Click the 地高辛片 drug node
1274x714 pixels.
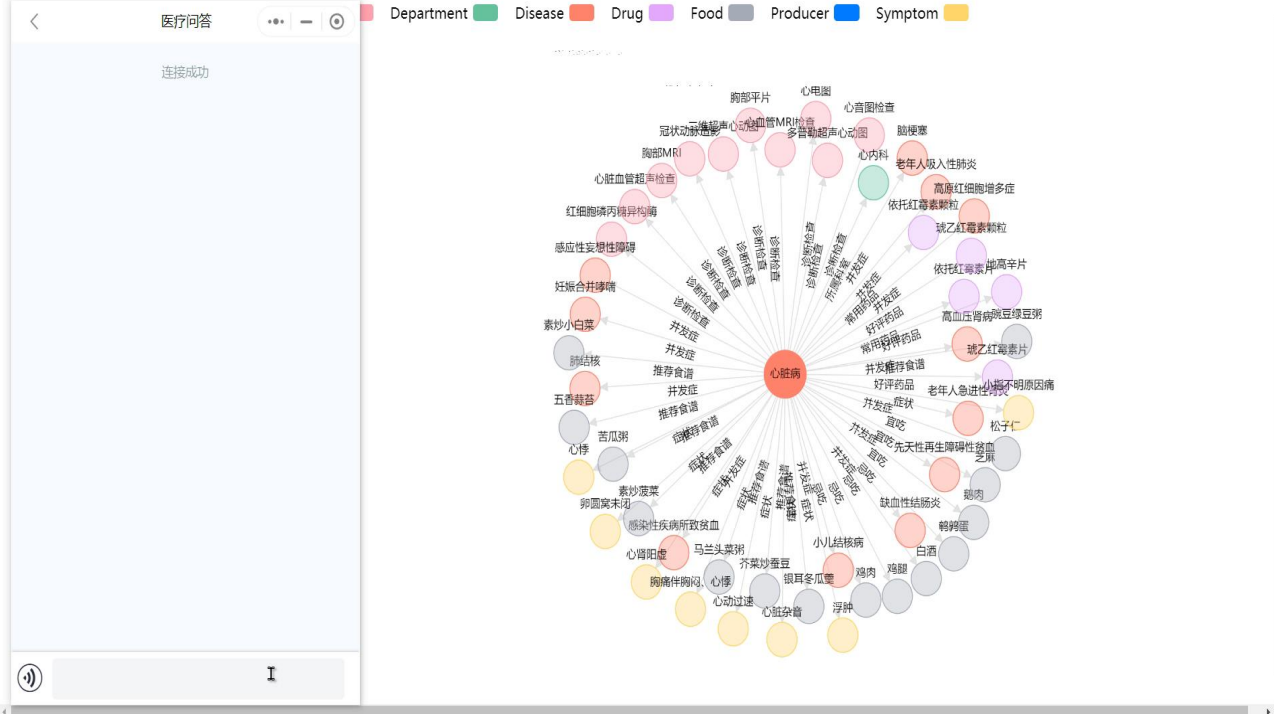1006,291
